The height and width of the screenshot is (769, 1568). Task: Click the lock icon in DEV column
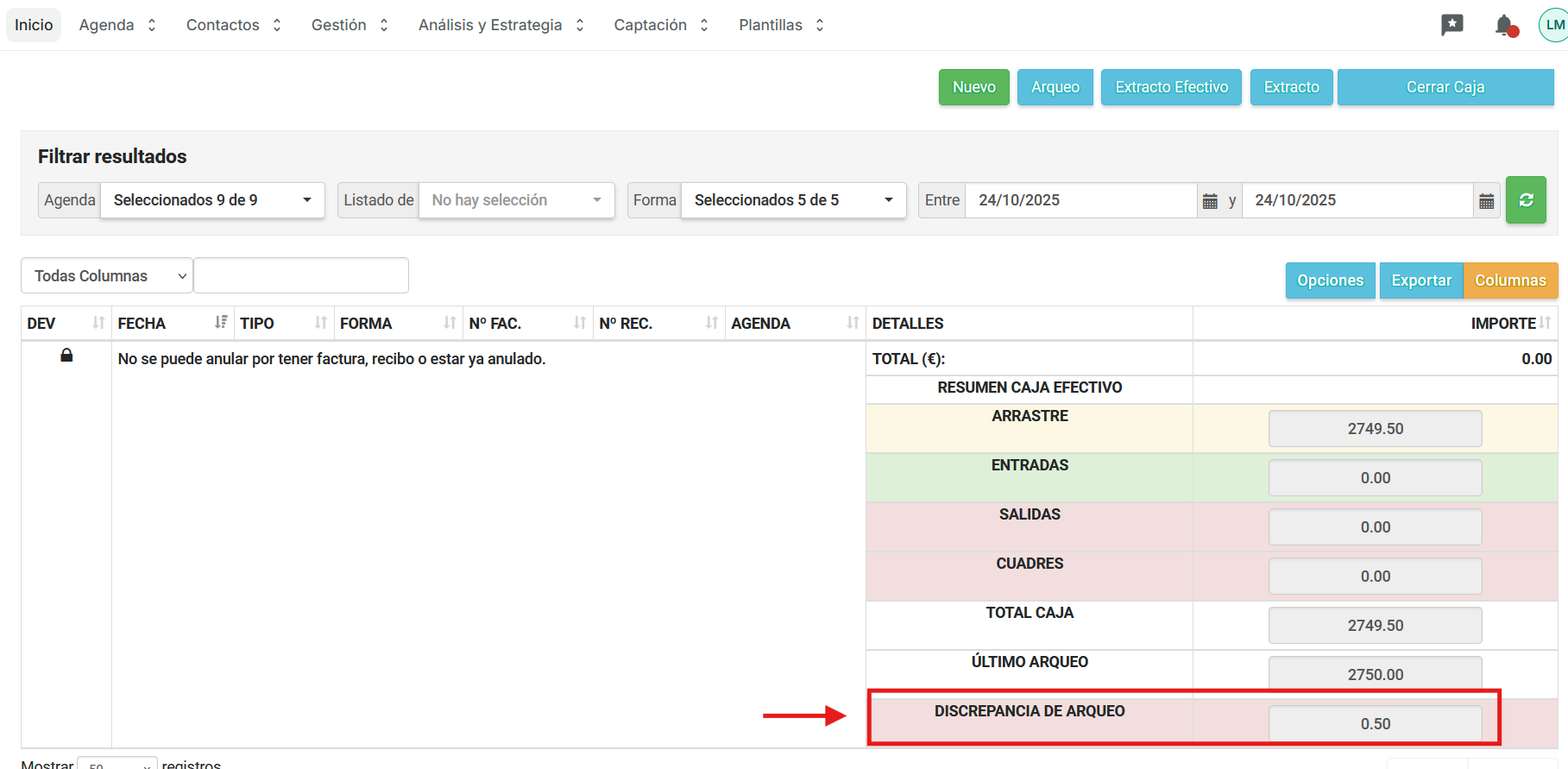(66, 356)
